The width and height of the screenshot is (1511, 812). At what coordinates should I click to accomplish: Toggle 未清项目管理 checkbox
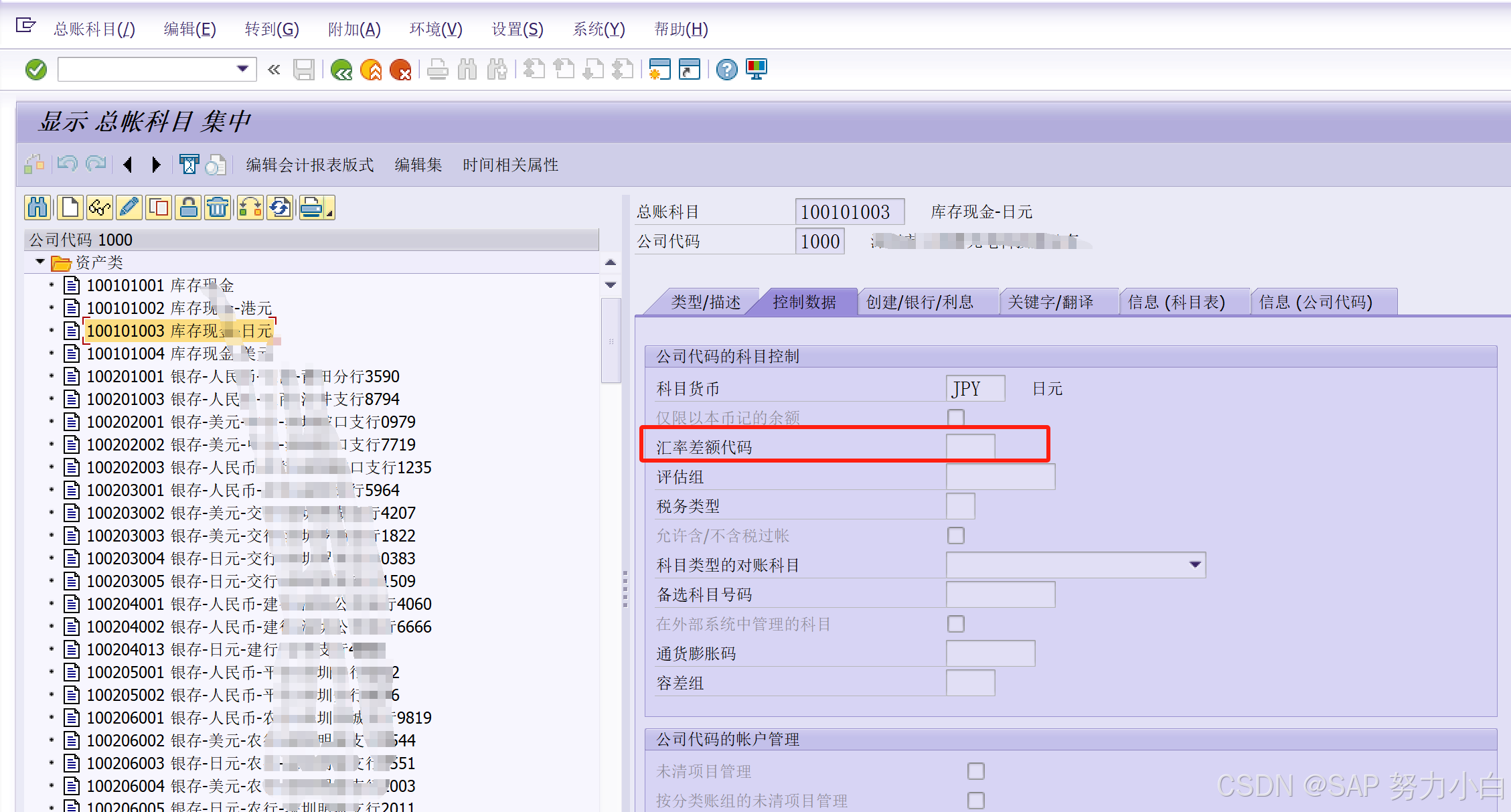[975, 771]
